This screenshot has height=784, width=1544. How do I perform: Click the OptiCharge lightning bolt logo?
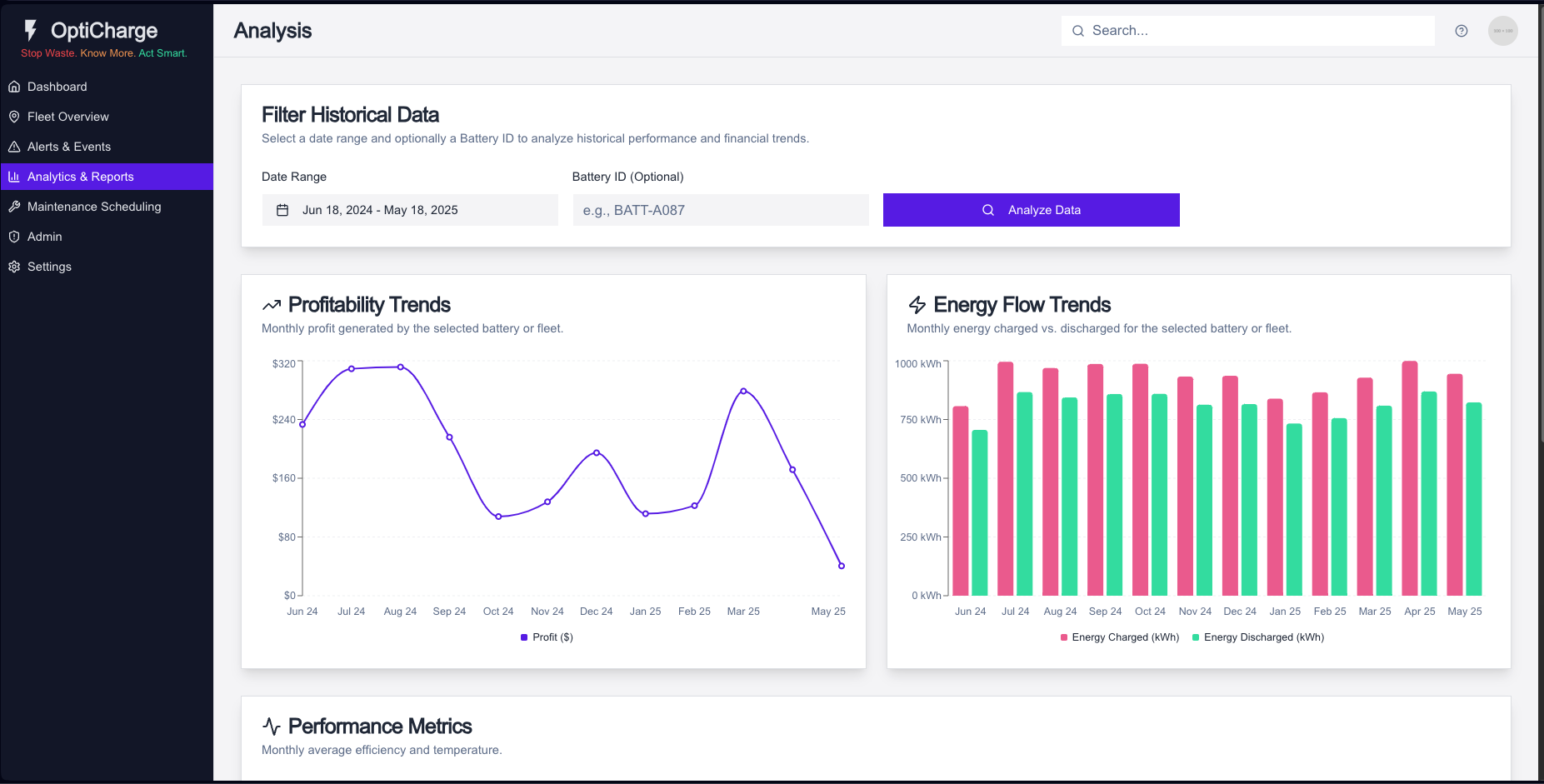point(31,30)
